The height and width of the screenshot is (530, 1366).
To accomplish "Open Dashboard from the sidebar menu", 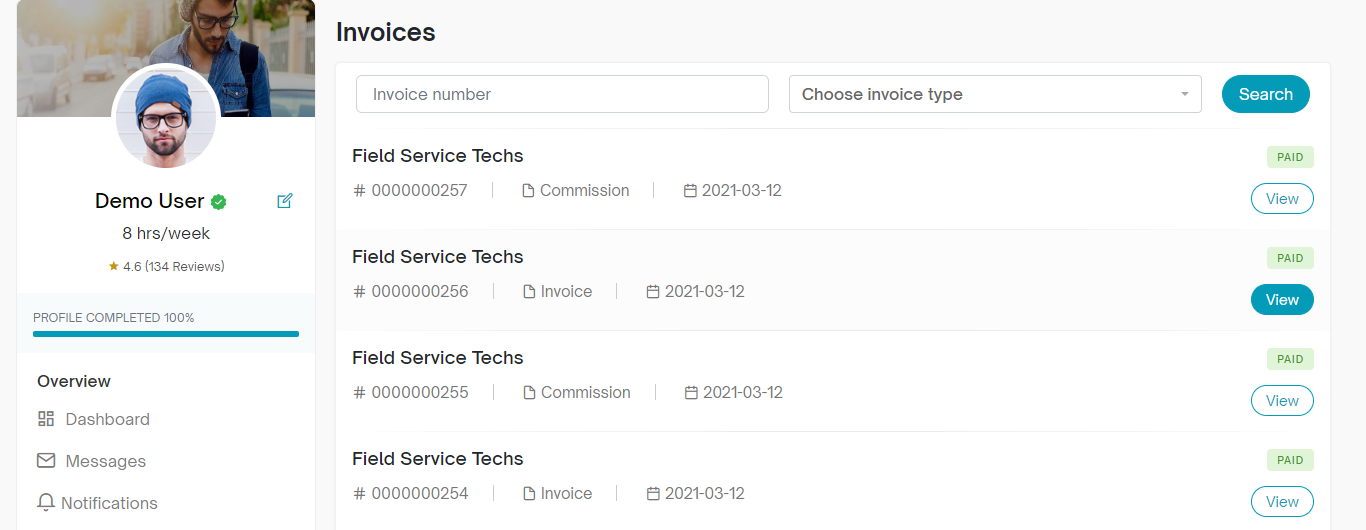I will coord(107,419).
